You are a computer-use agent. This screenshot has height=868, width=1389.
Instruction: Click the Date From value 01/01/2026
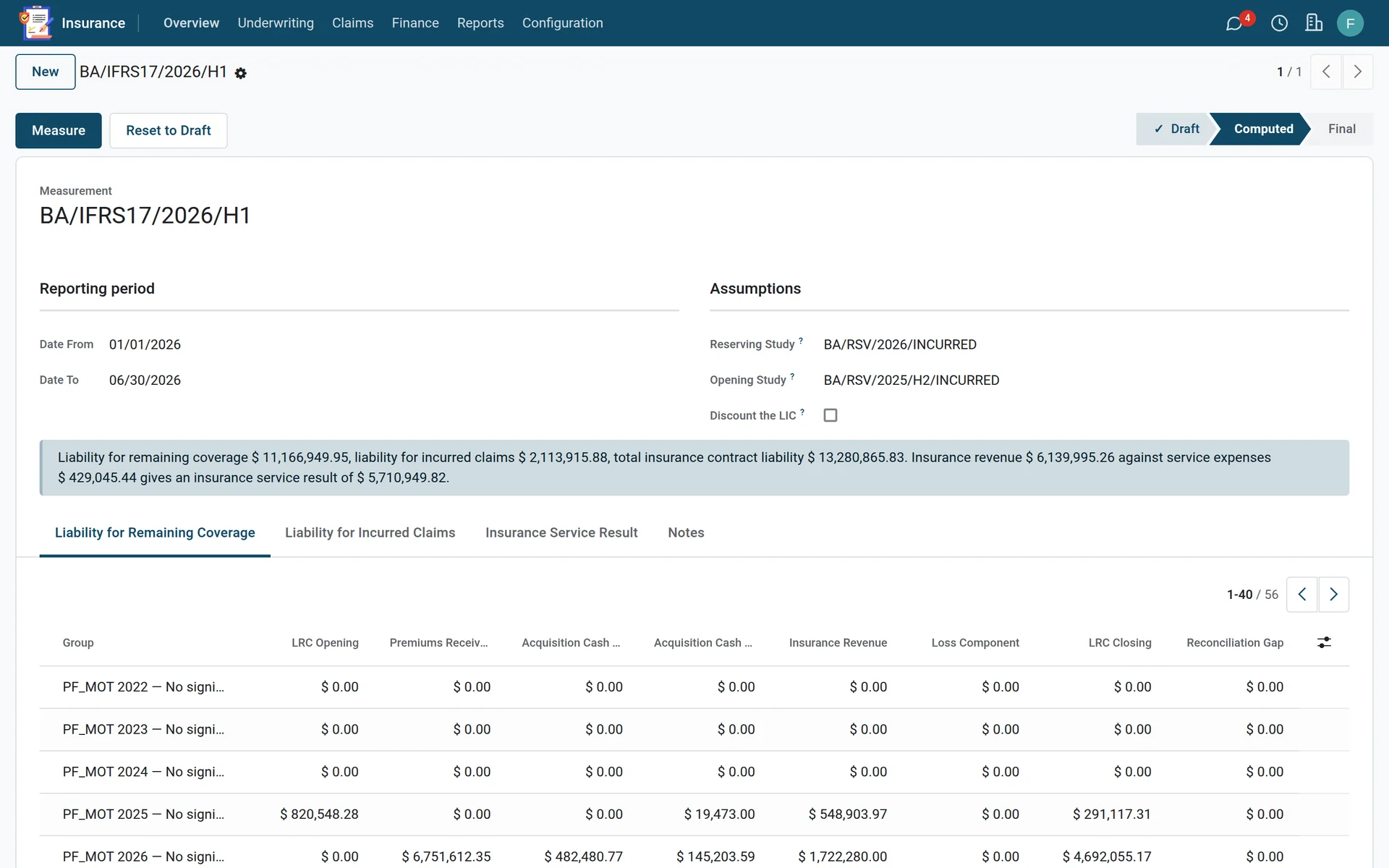pos(145,345)
